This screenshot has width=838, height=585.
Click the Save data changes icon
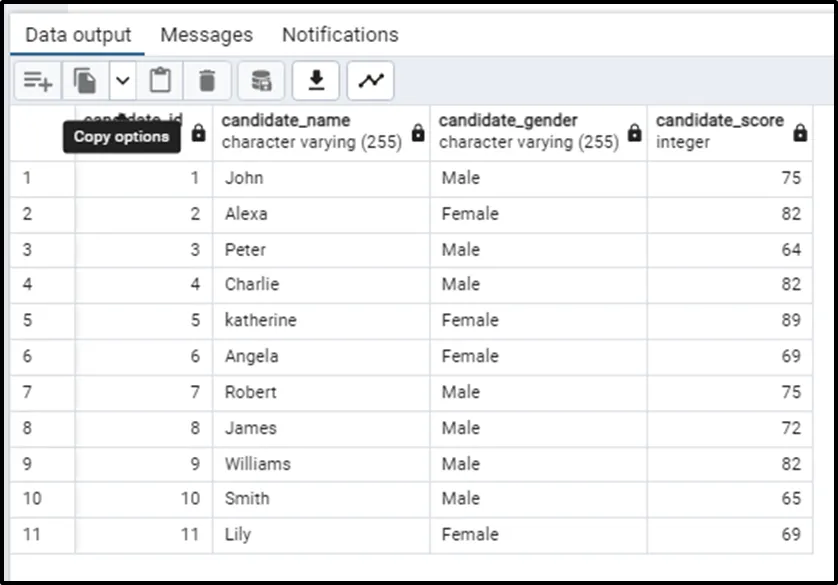[x=261, y=81]
